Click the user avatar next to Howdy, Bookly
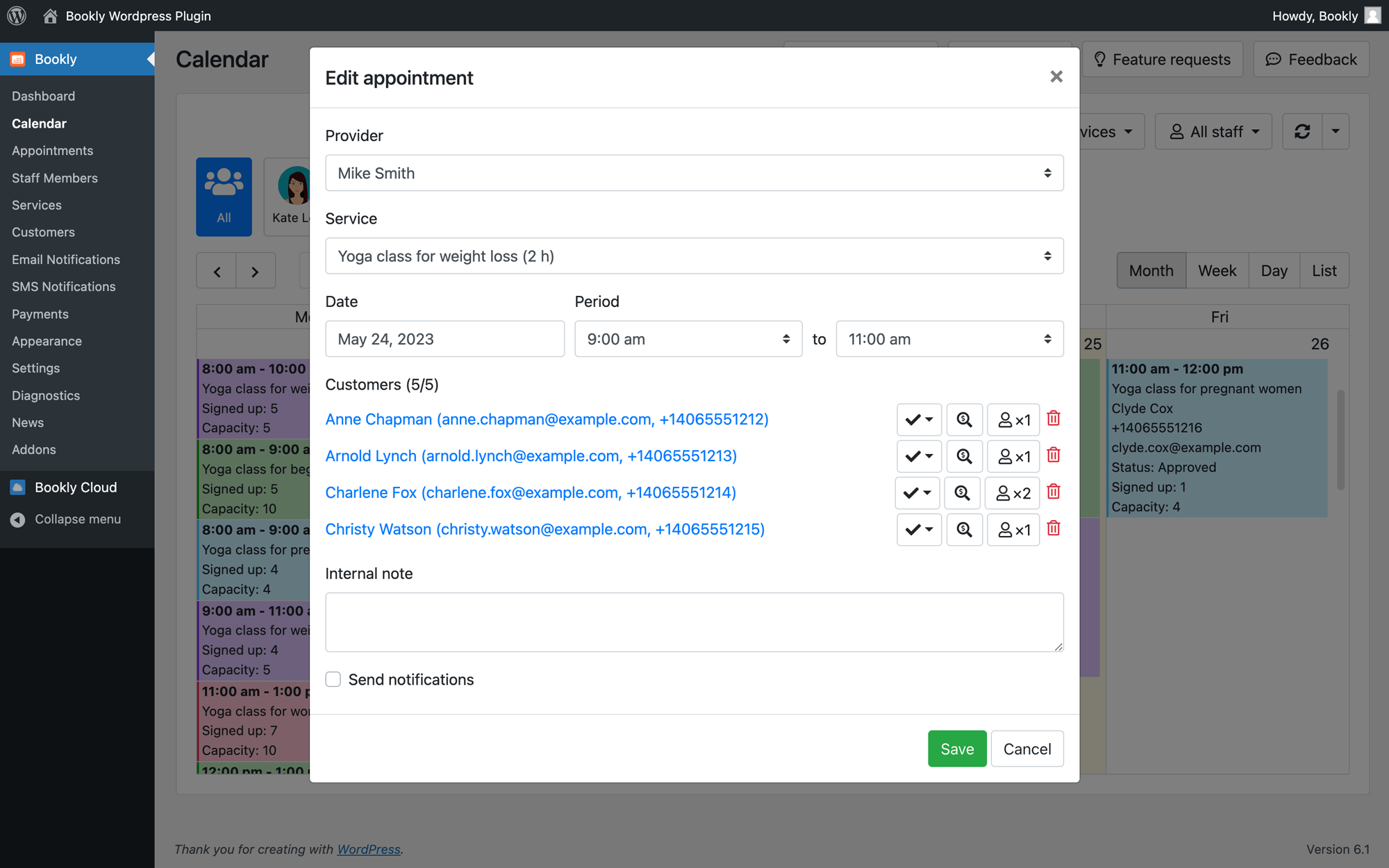Image resolution: width=1389 pixels, height=868 pixels. 1372,15
